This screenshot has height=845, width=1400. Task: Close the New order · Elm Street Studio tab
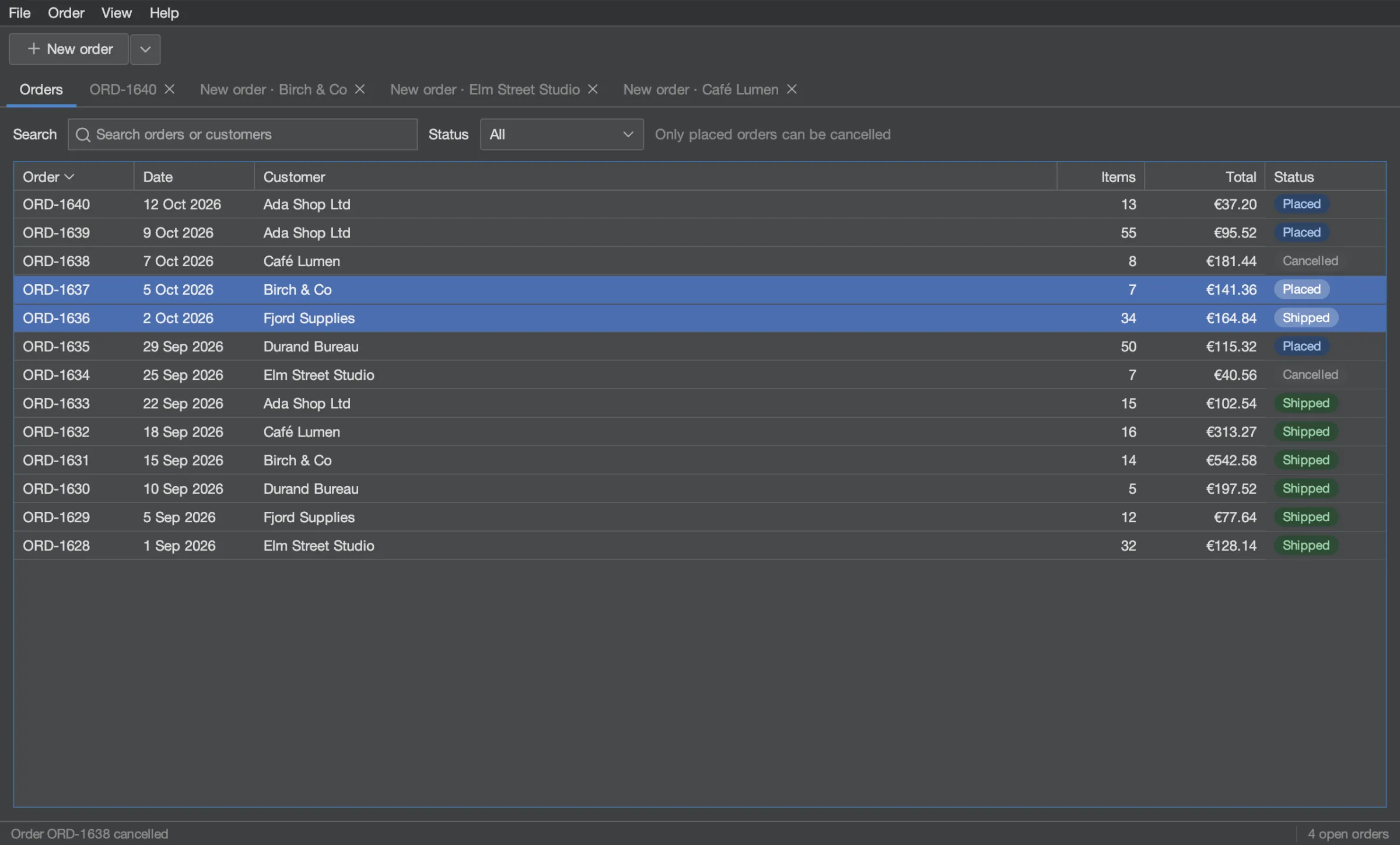pyautogui.click(x=593, y=89)
